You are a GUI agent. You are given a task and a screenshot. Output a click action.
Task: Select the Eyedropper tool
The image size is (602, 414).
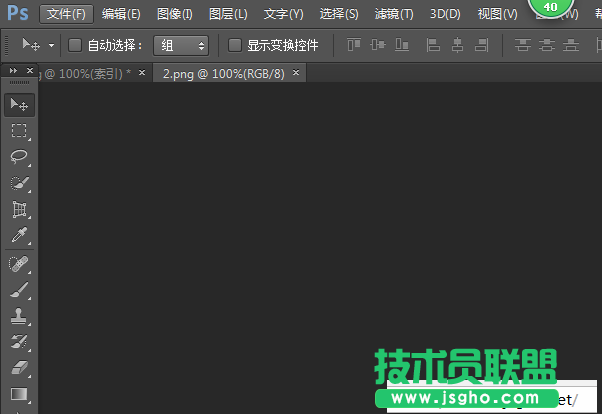click(19, 235)
